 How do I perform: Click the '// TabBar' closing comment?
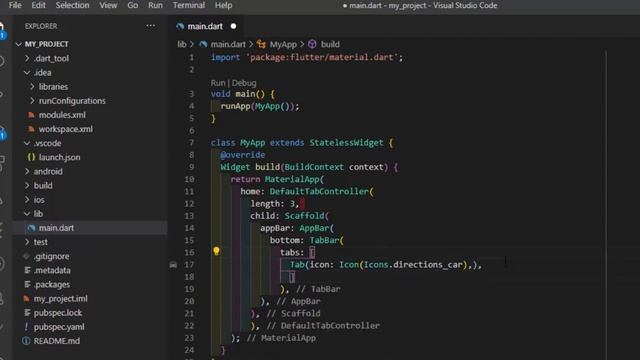click(x=318, y=289)
